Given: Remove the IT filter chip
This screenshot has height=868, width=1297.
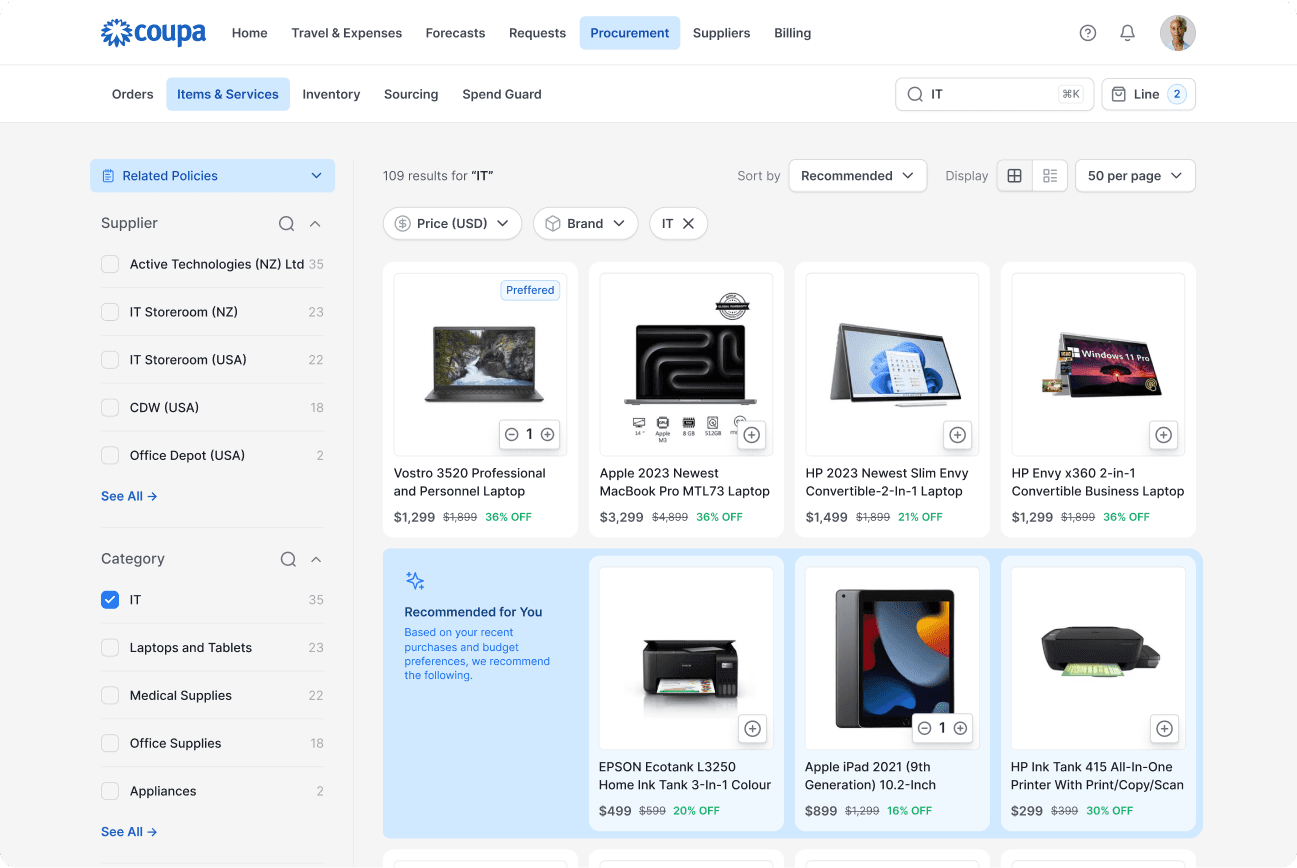Looking at the screenshot, I should 688,224.
